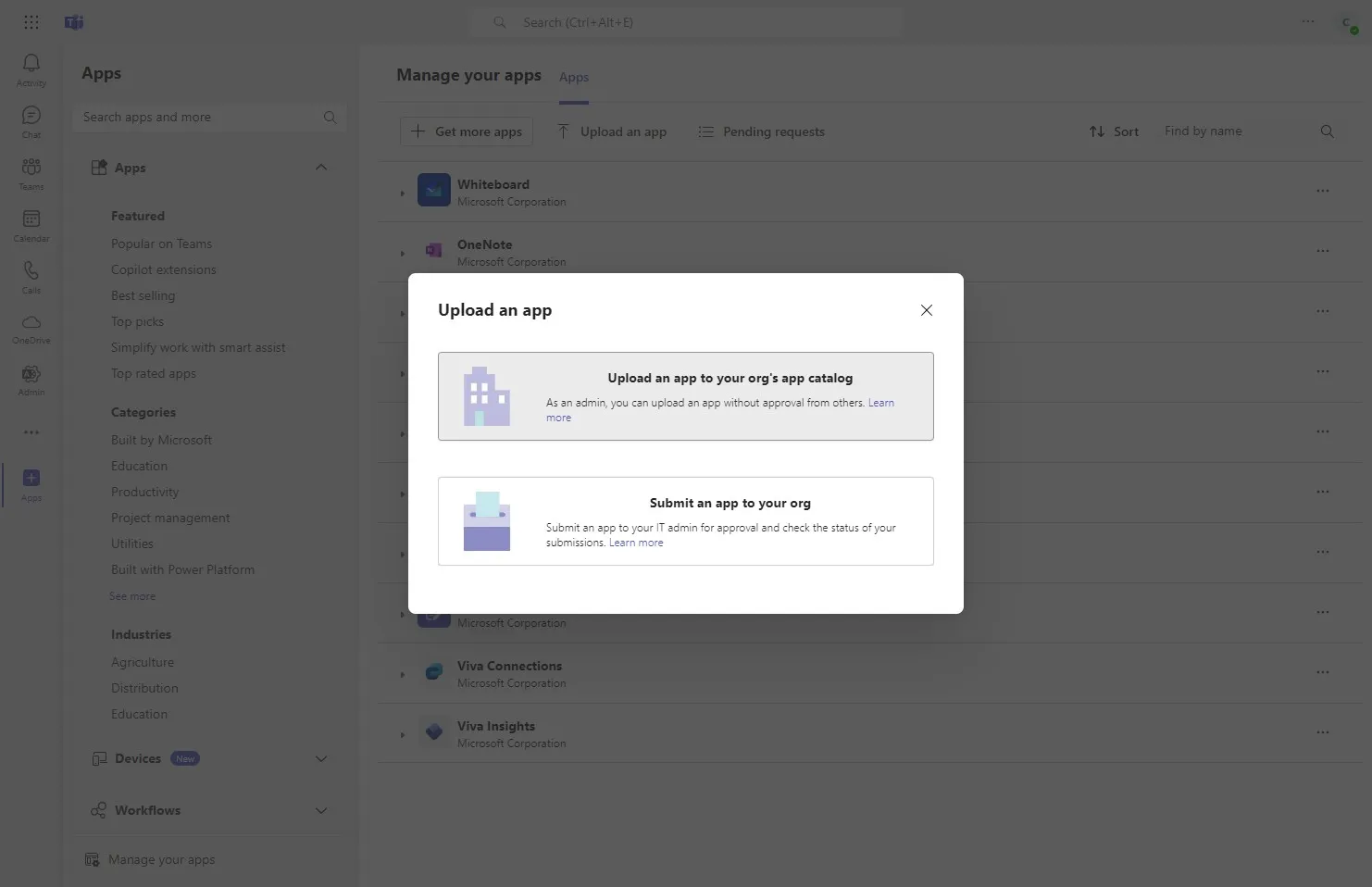1372x887 pixels.
Task: Open the Sort options
Action: 1114,131
